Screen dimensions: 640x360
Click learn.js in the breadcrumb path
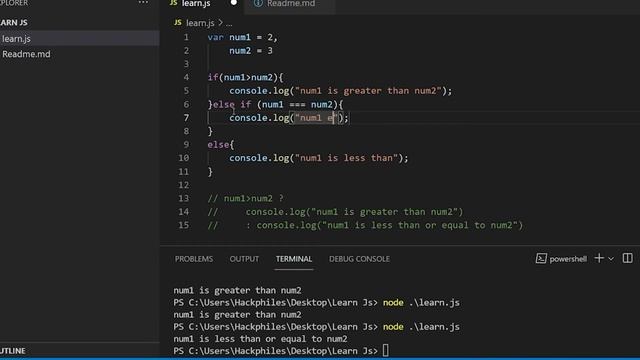[200, 23]
